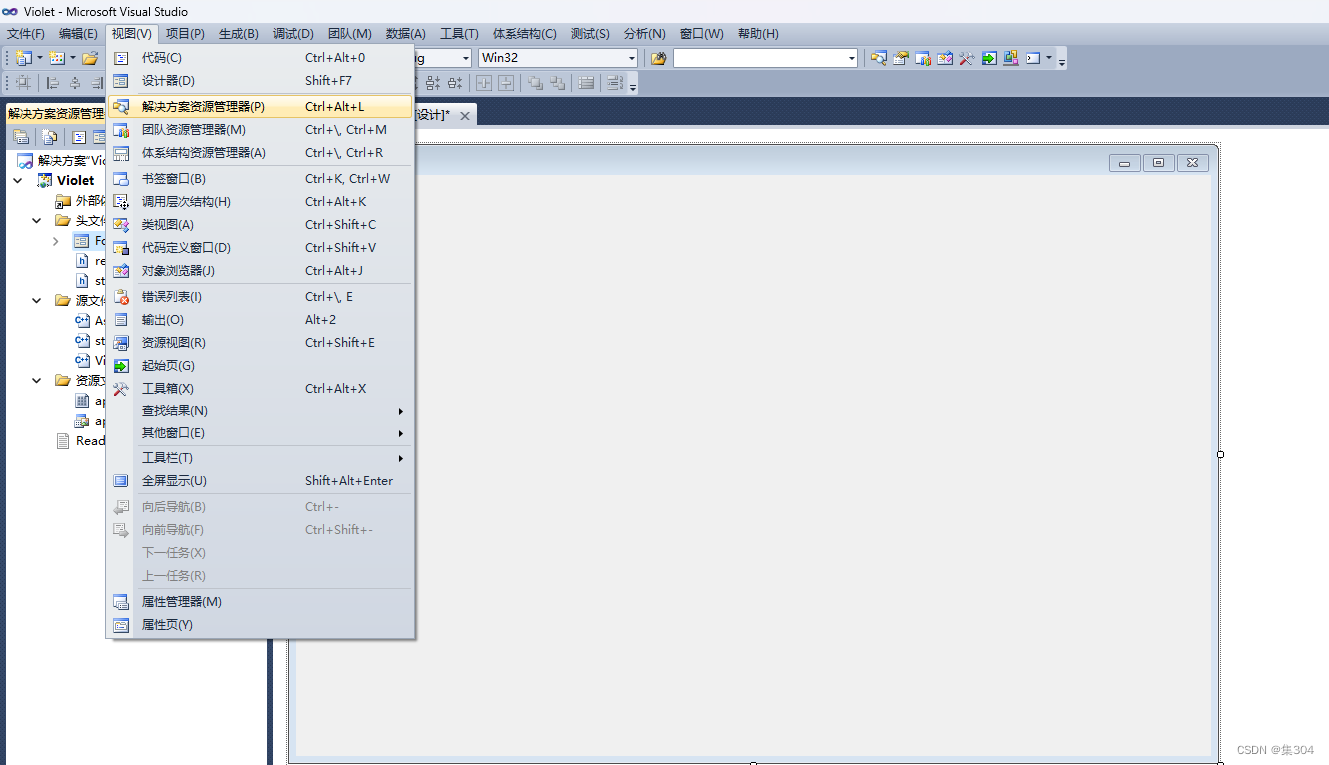
Task: Open the Properties Window toolbar icon
Action: tap(901, 58)
